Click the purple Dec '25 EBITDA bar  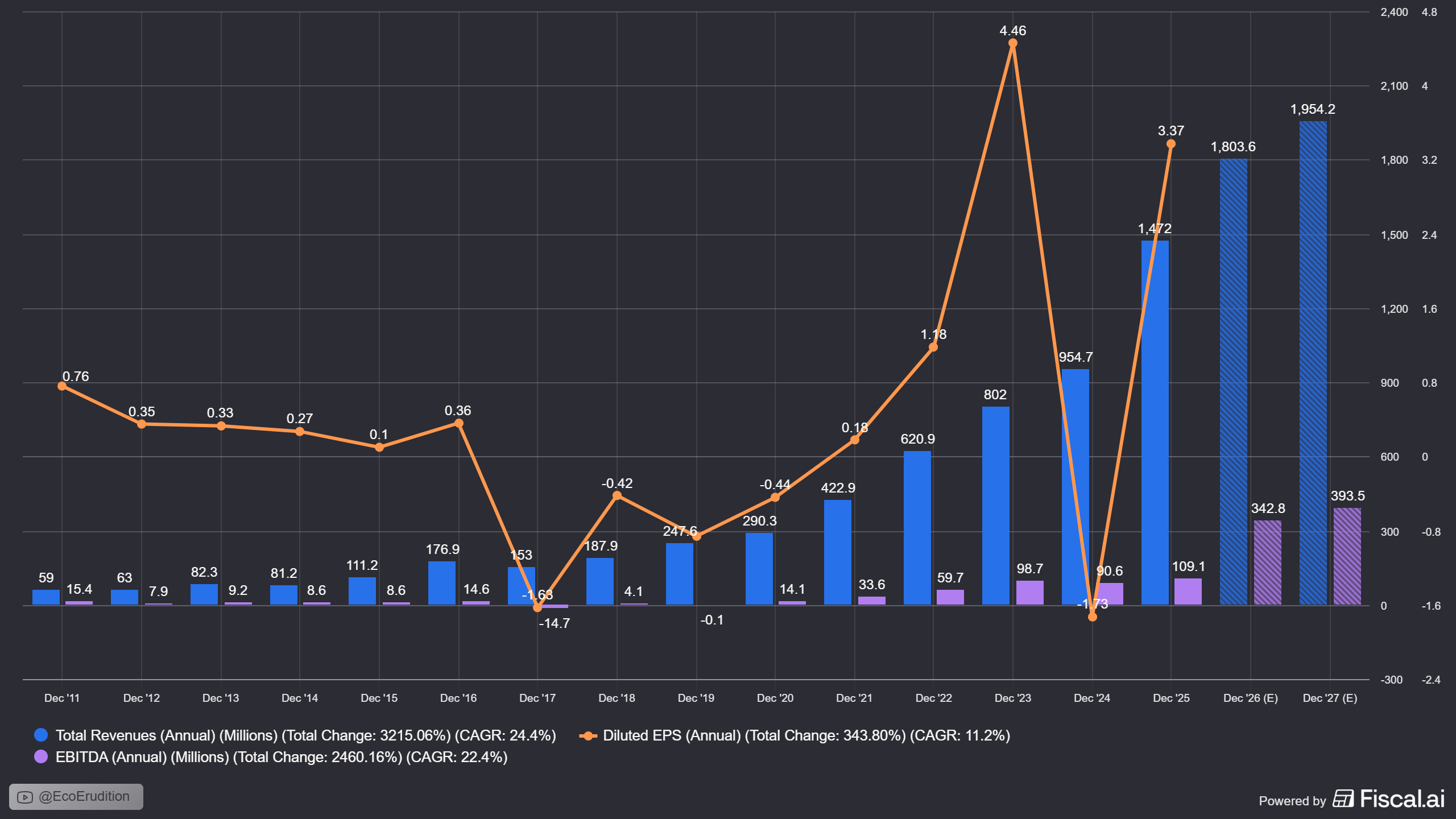(1188, 591)
